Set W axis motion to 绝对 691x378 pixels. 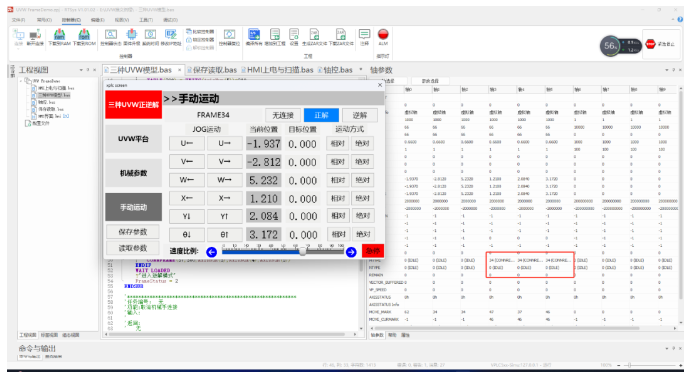362,180
